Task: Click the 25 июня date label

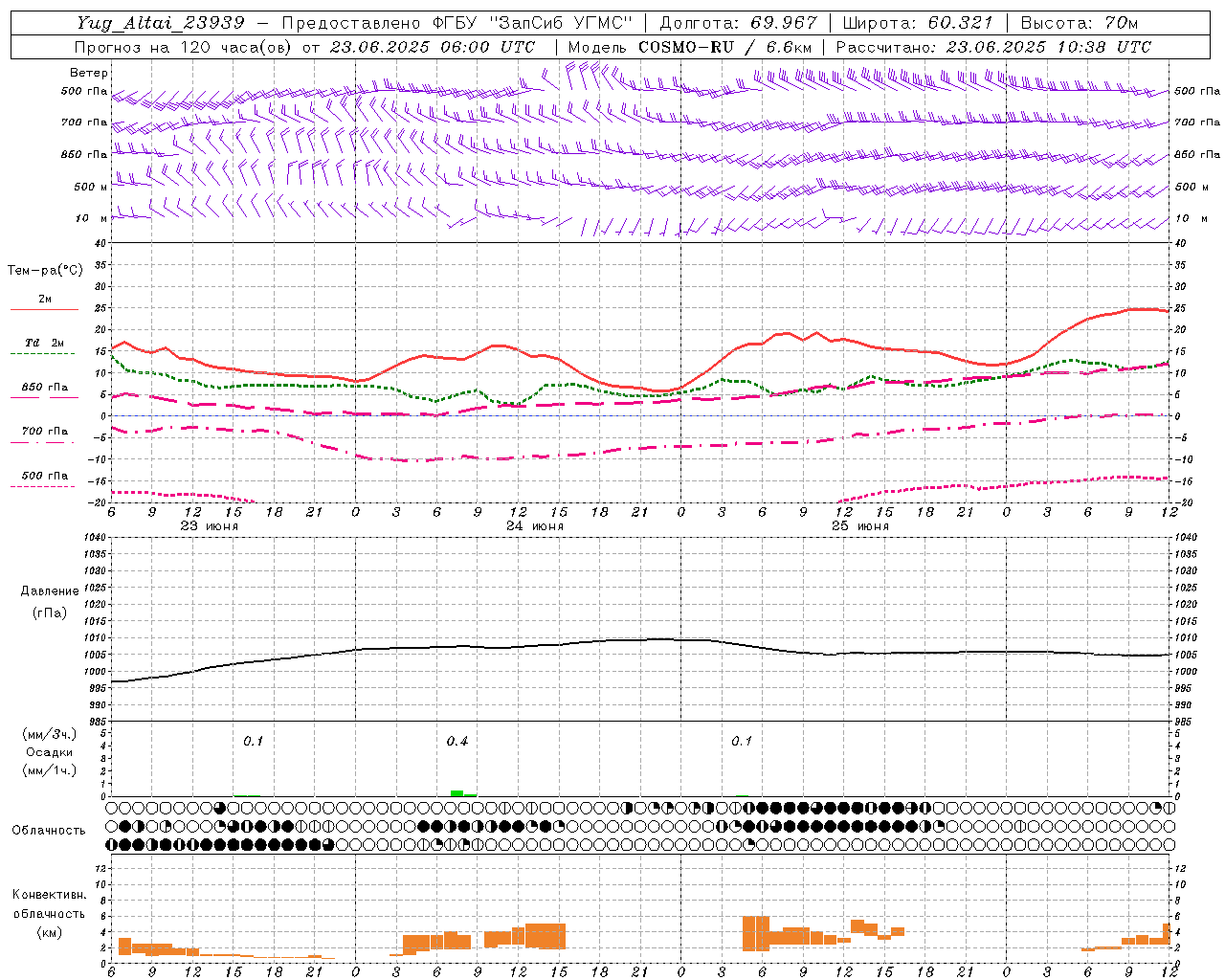Action: pos(860,525)
